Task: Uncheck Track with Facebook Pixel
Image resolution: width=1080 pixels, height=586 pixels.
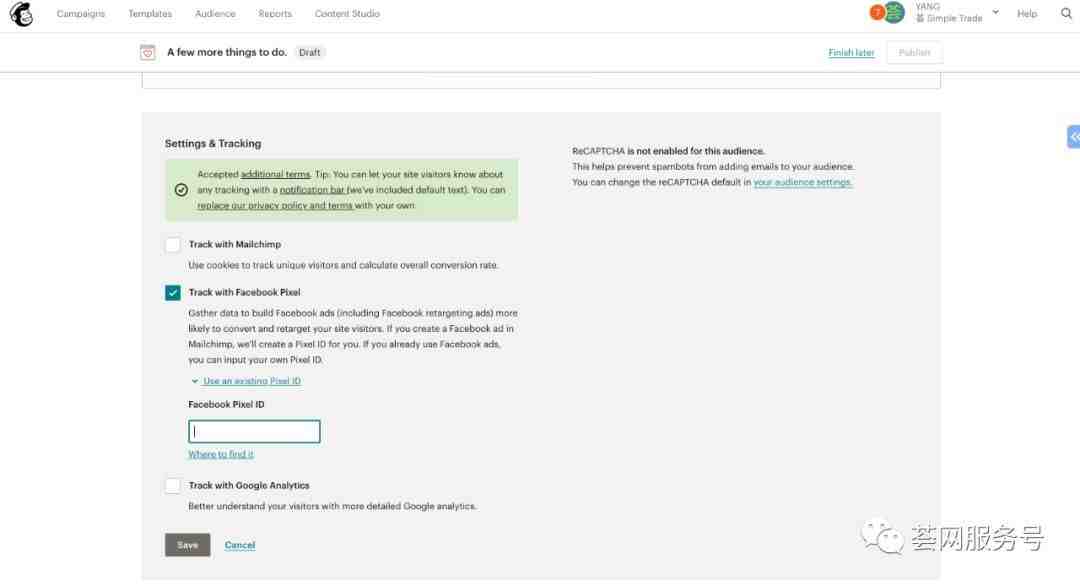Action: pos(173,293)
